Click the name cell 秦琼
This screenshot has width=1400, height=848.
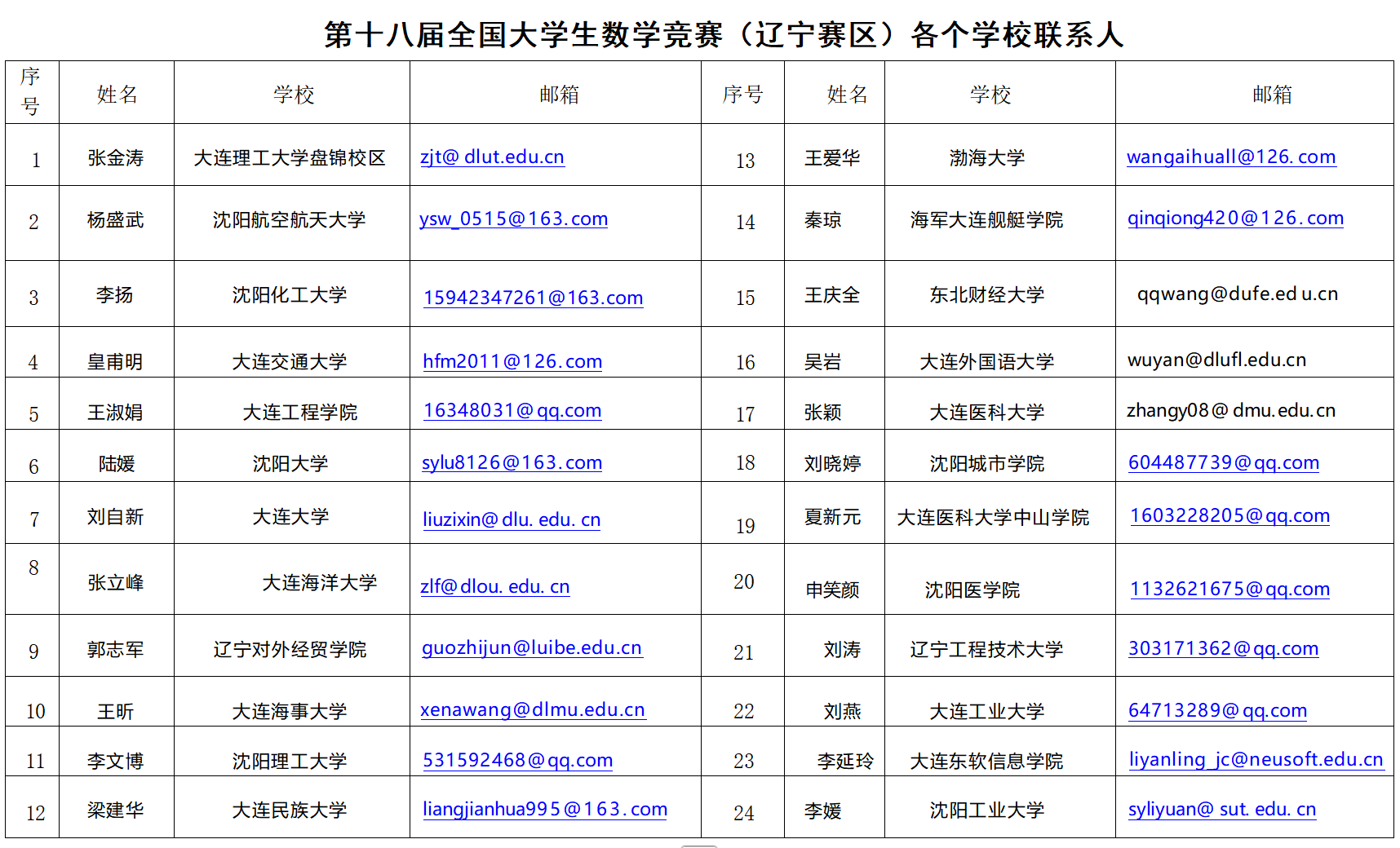[822, 220]
